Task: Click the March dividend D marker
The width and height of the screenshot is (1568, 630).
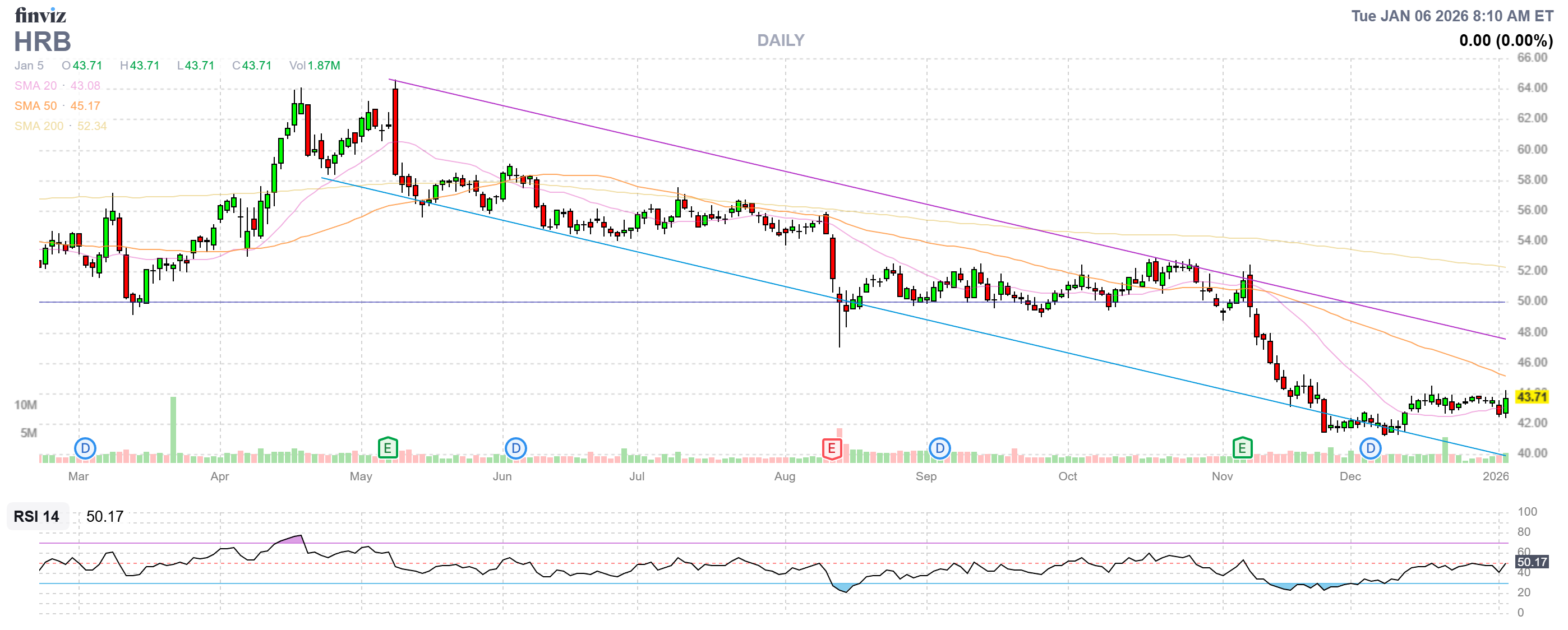Action: [85, 450]
